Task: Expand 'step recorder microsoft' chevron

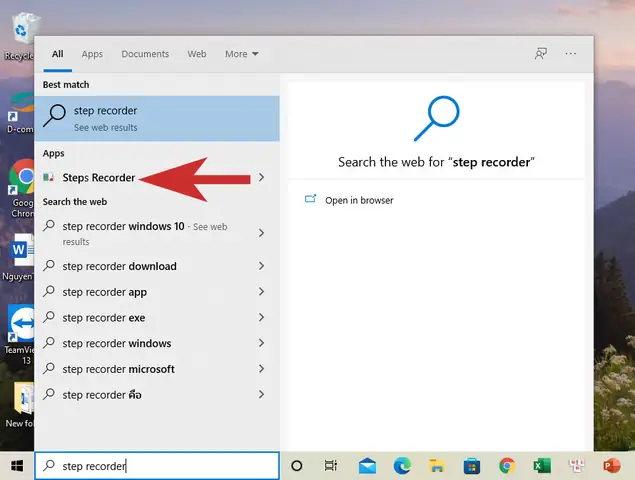Action: point(262,369)
